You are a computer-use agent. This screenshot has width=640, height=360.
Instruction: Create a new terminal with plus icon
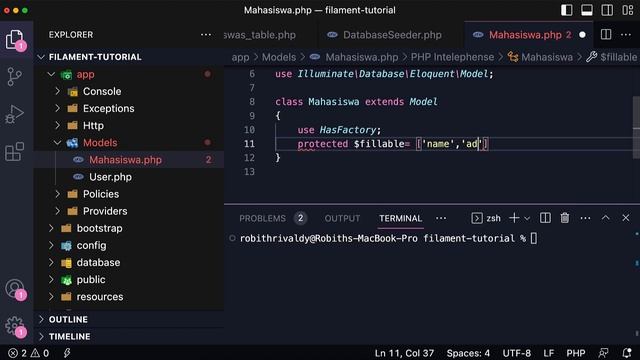point(514,218)
